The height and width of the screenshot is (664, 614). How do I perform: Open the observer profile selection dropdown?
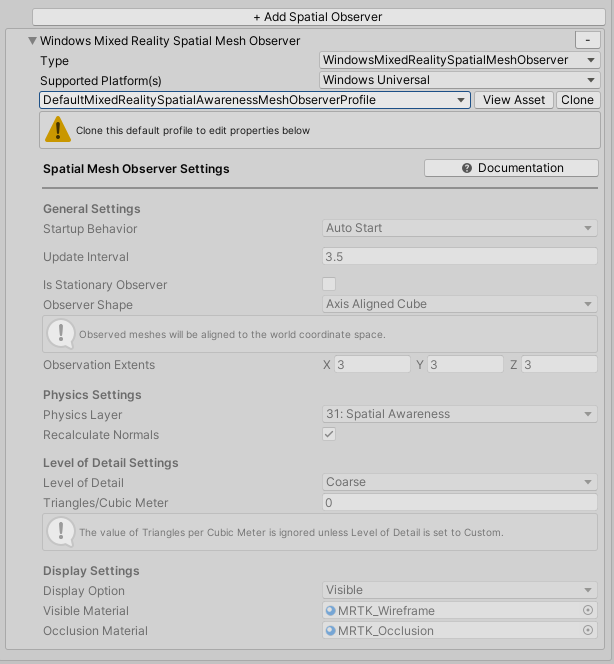(x=255, y=100)
